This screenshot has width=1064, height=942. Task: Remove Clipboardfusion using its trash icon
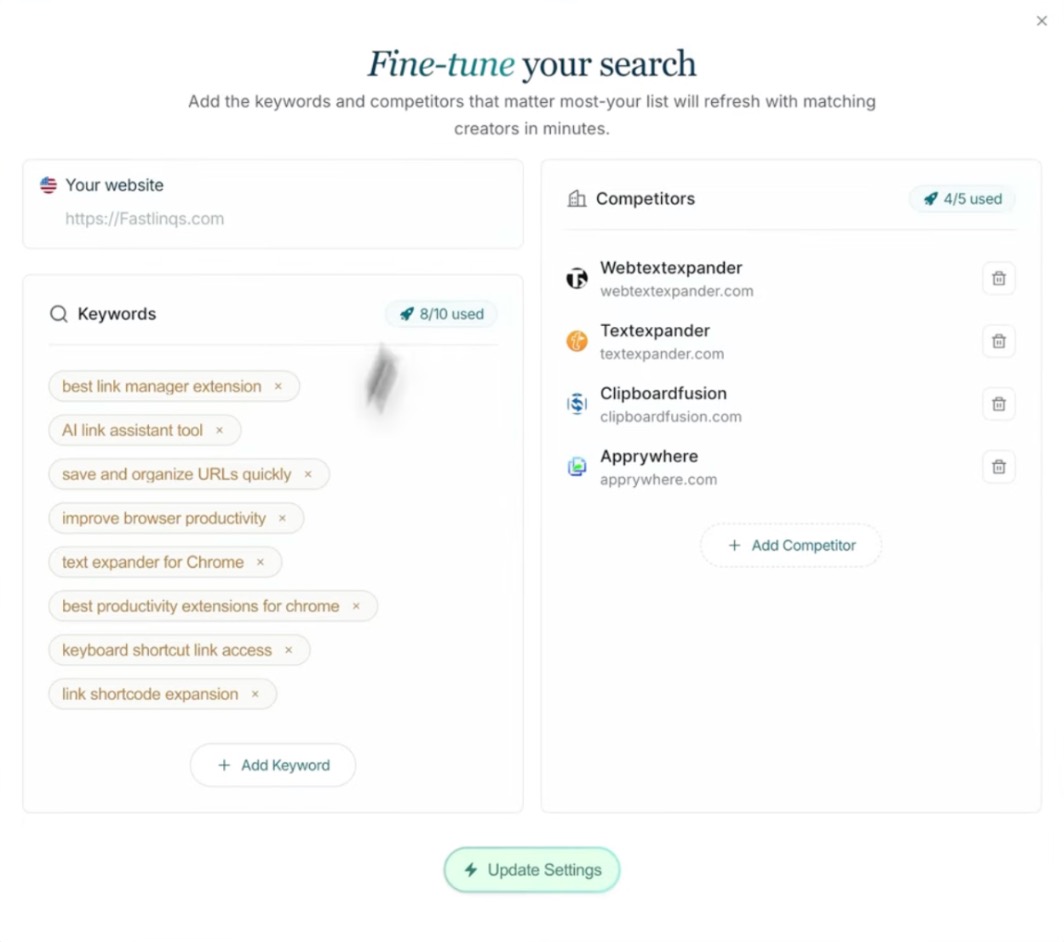[998, 404]
